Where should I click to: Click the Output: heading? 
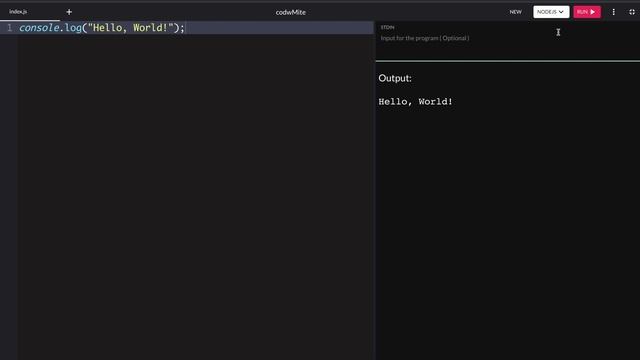tap(395, 78)
